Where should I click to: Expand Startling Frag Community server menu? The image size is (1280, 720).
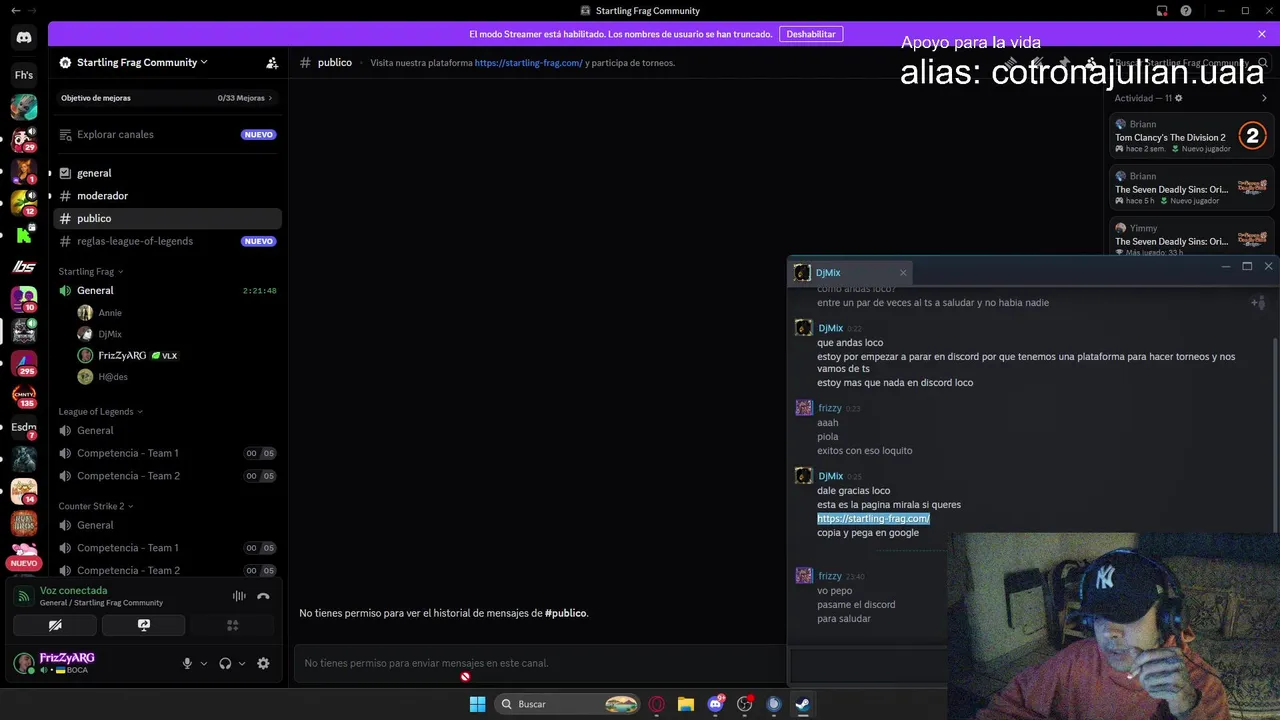[x=134, y=62]
